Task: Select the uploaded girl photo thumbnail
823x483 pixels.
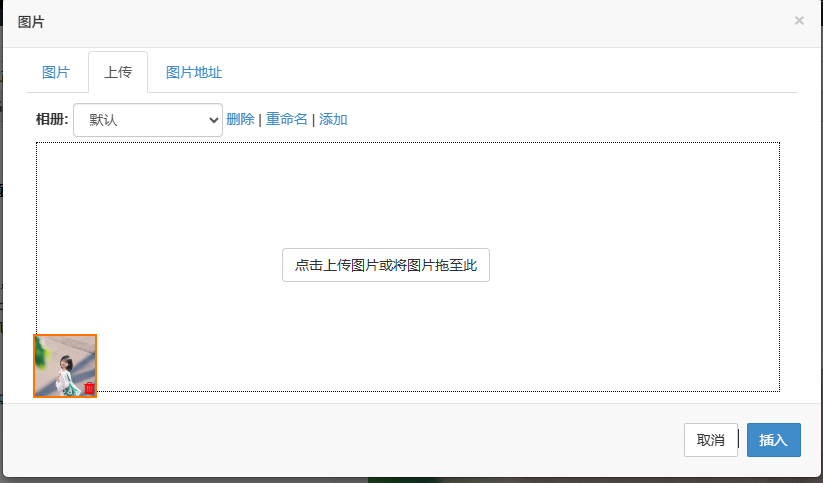Action: [x=65, y=366]
